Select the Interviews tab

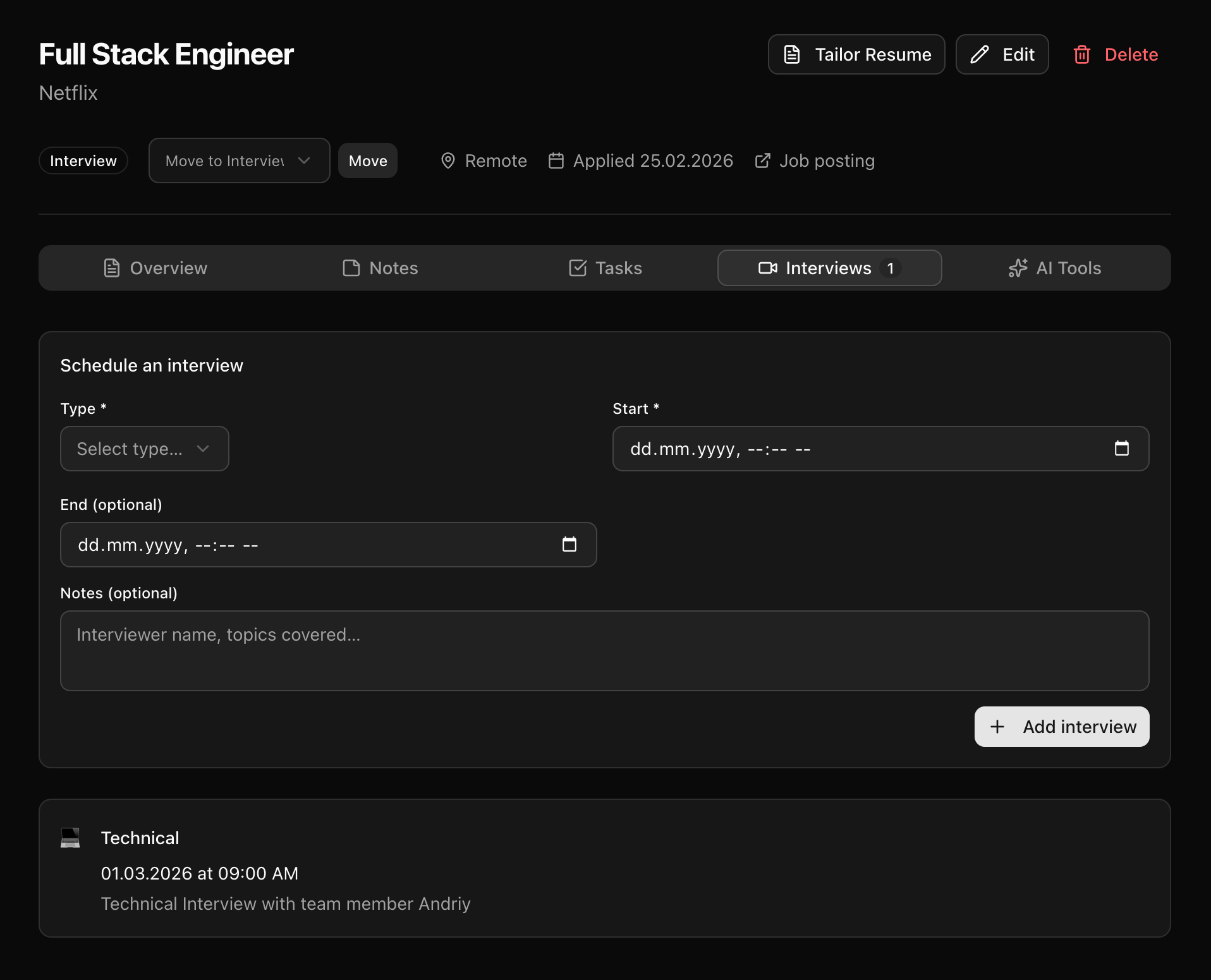pos(829,269)
